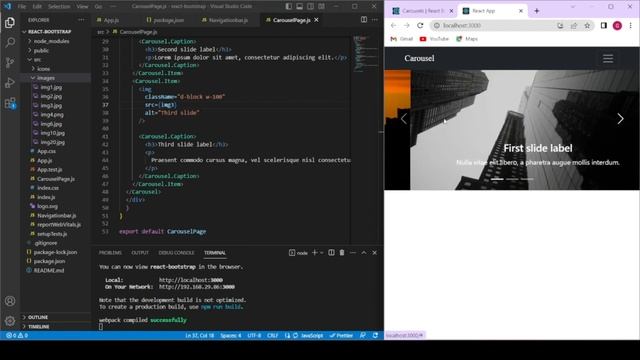The height and width of the screenshot is (360, 640).
Task: Open the Manage gear in activity bar
Action: coord(10,321)
